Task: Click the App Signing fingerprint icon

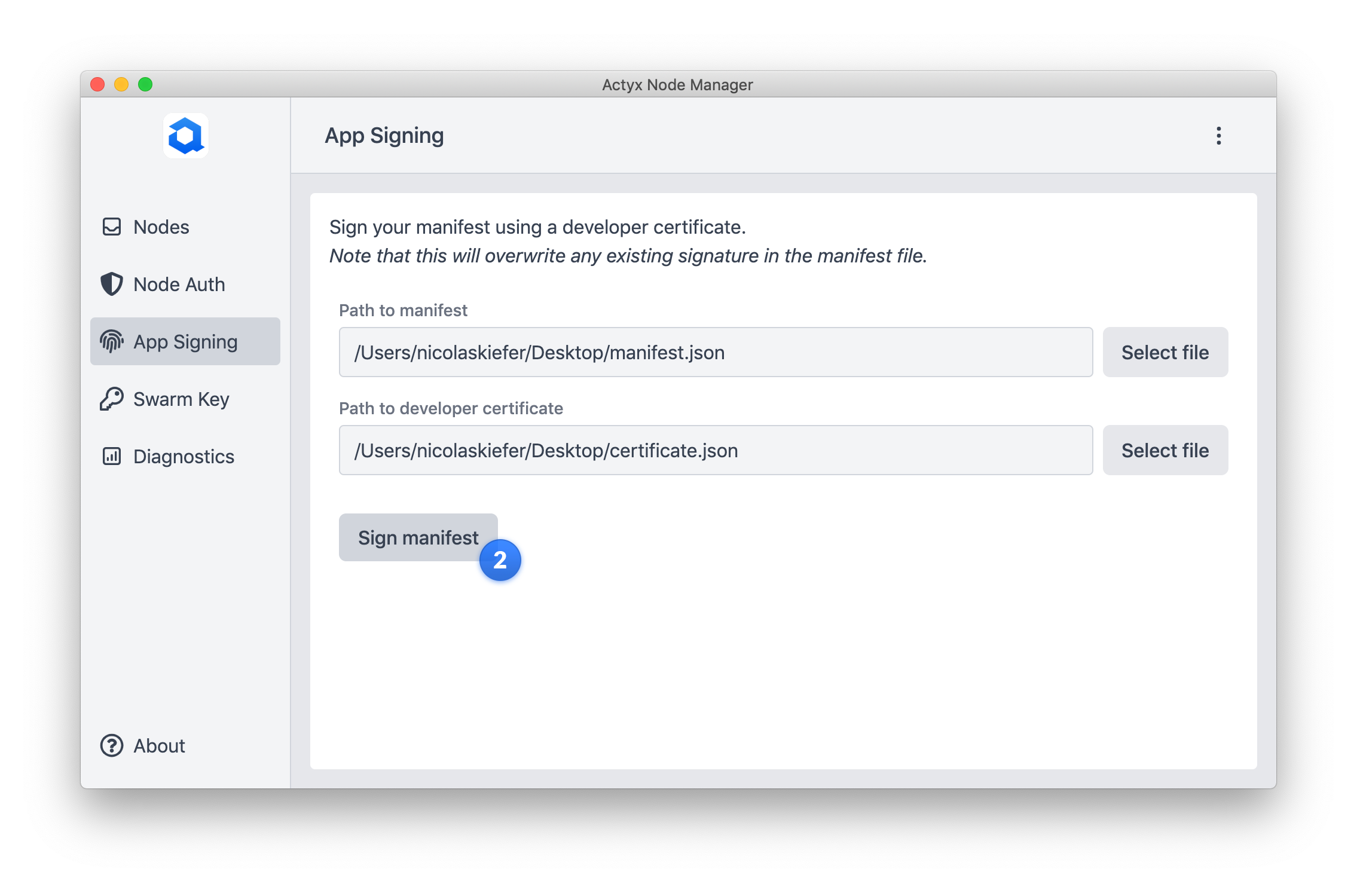Action: point(112,342)
